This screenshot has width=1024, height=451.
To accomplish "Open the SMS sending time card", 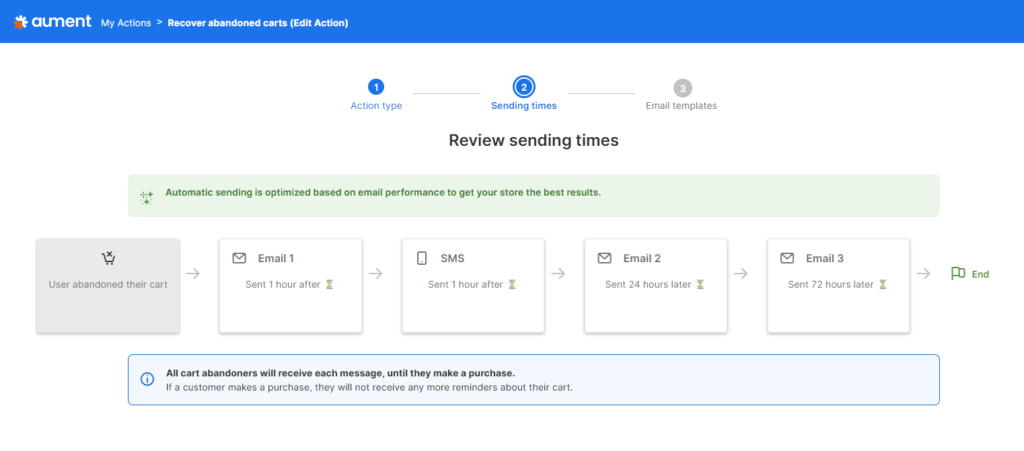I will point(473,286).
